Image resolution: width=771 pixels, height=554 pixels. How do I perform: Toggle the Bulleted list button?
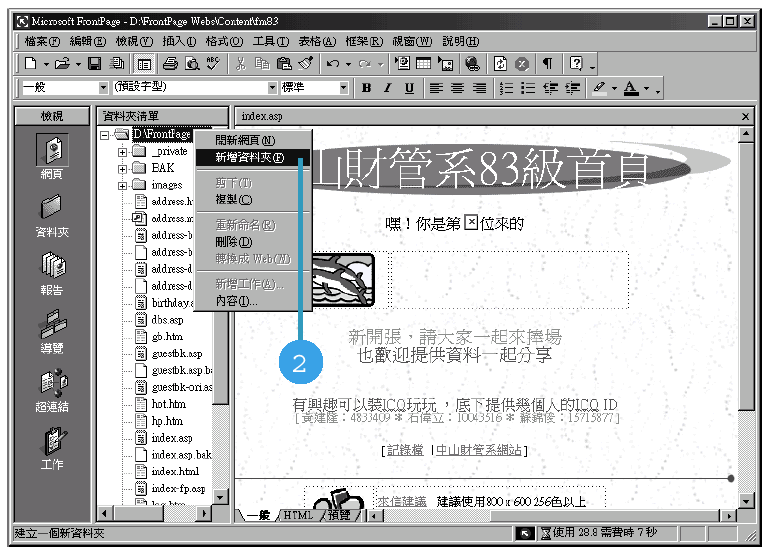tap(528, 88)
